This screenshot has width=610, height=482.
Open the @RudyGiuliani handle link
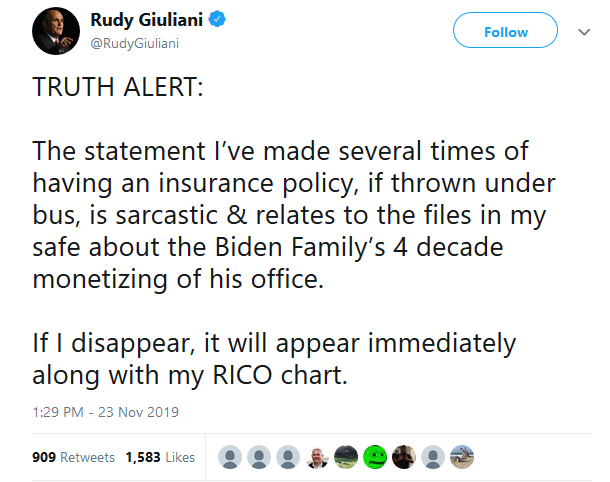135,43
